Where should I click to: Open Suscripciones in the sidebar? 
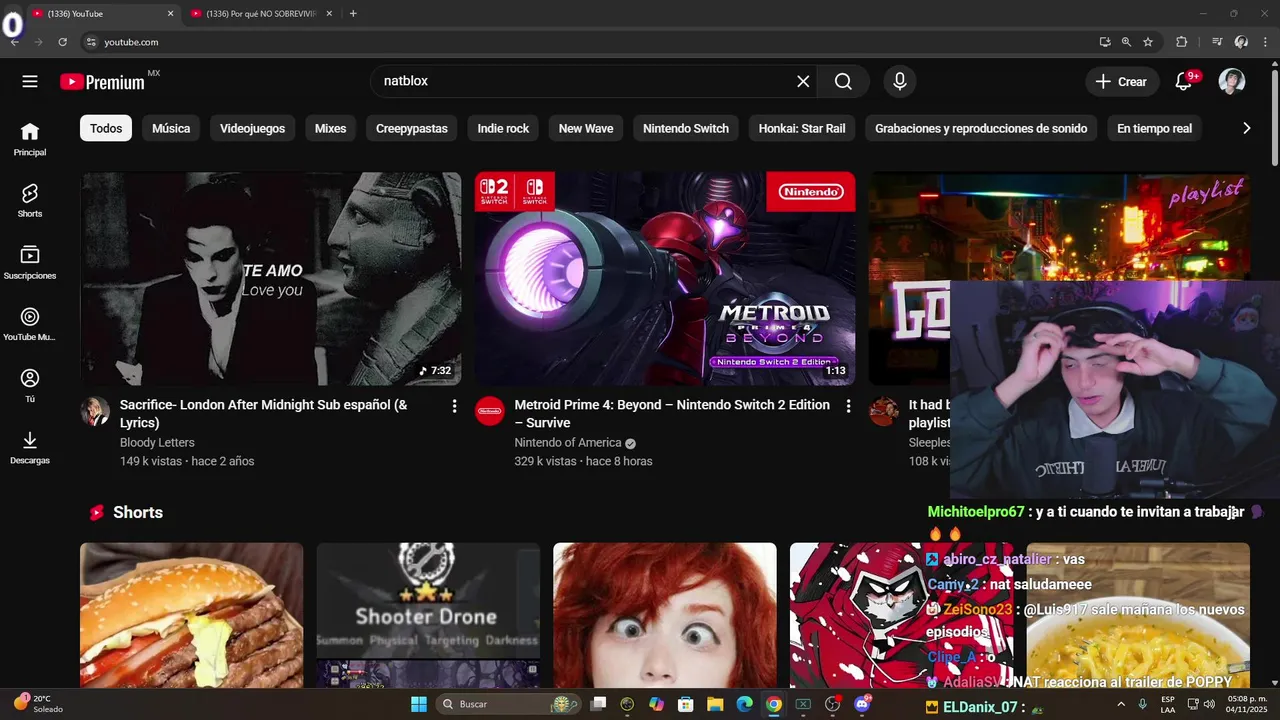pos(30,263)
